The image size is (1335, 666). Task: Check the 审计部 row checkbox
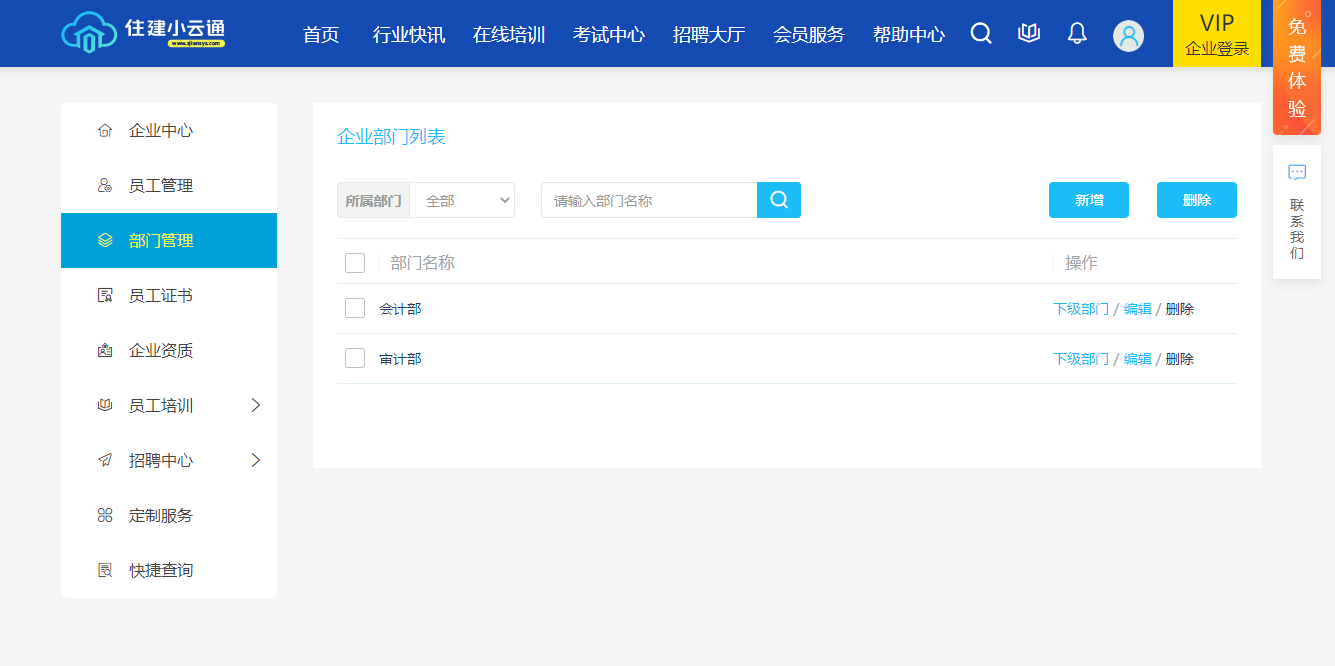point(355,358)
